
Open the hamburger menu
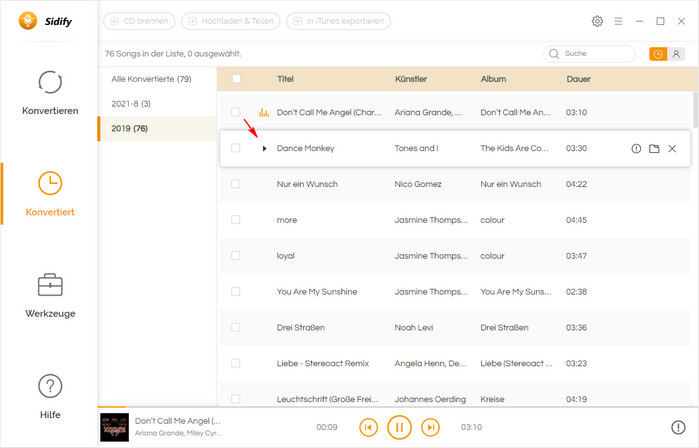pyautogui.click(x=618, y=21)
